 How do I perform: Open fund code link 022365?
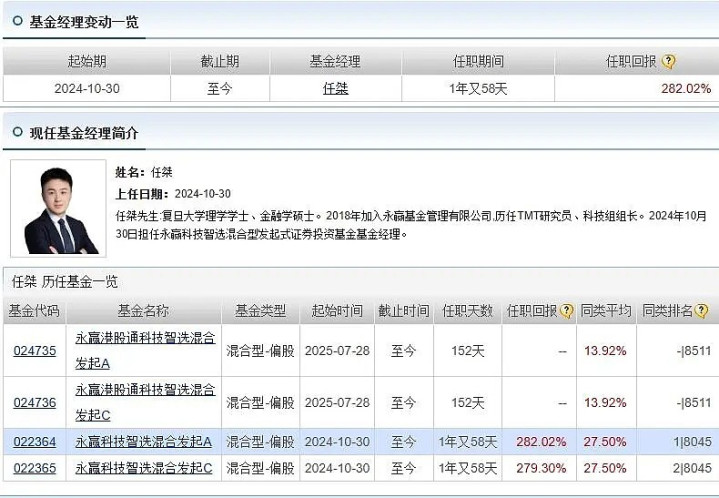tap(35, 468)
